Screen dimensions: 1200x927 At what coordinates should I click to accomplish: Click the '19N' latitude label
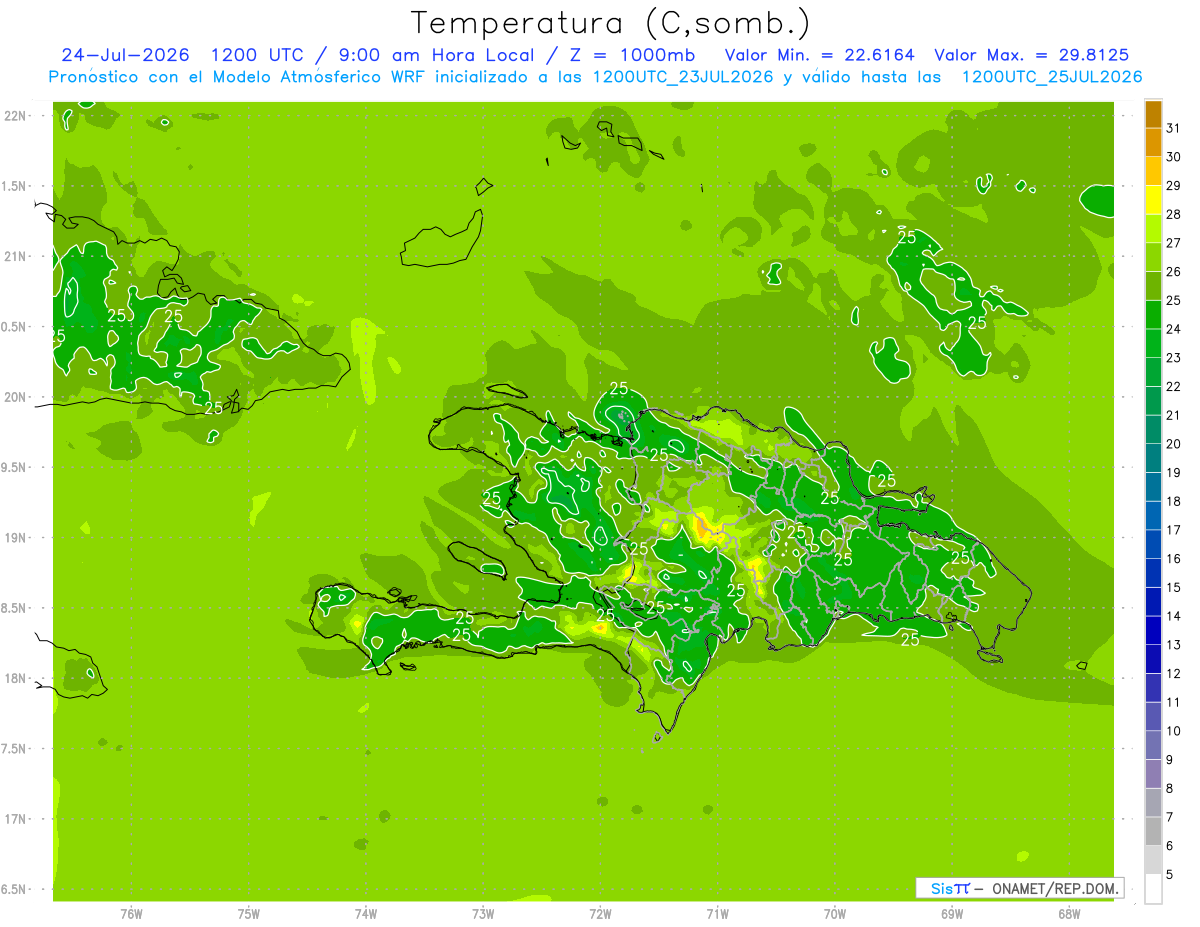point(14,538)
